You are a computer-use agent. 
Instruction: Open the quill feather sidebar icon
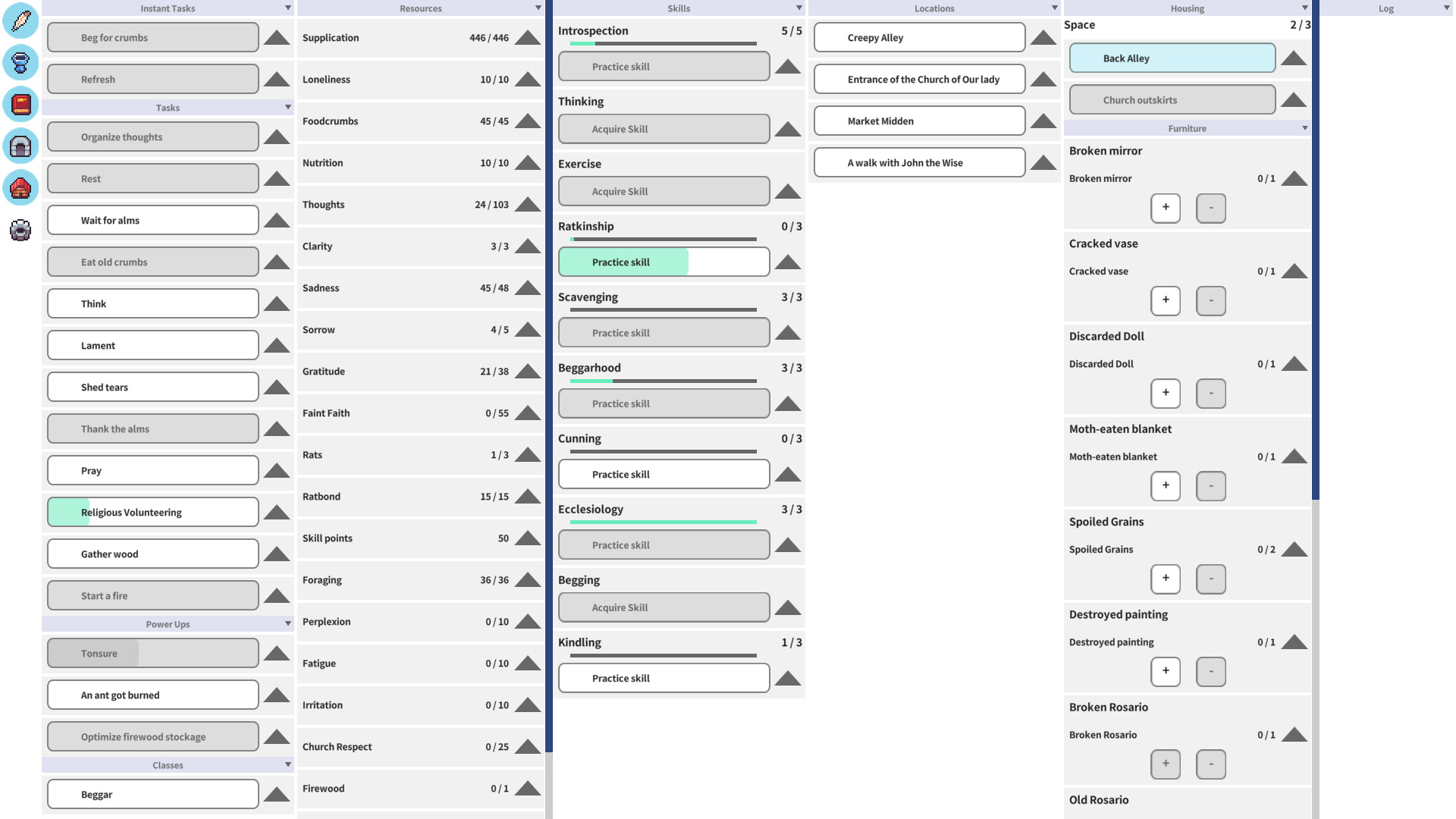(x=20, y=20)
